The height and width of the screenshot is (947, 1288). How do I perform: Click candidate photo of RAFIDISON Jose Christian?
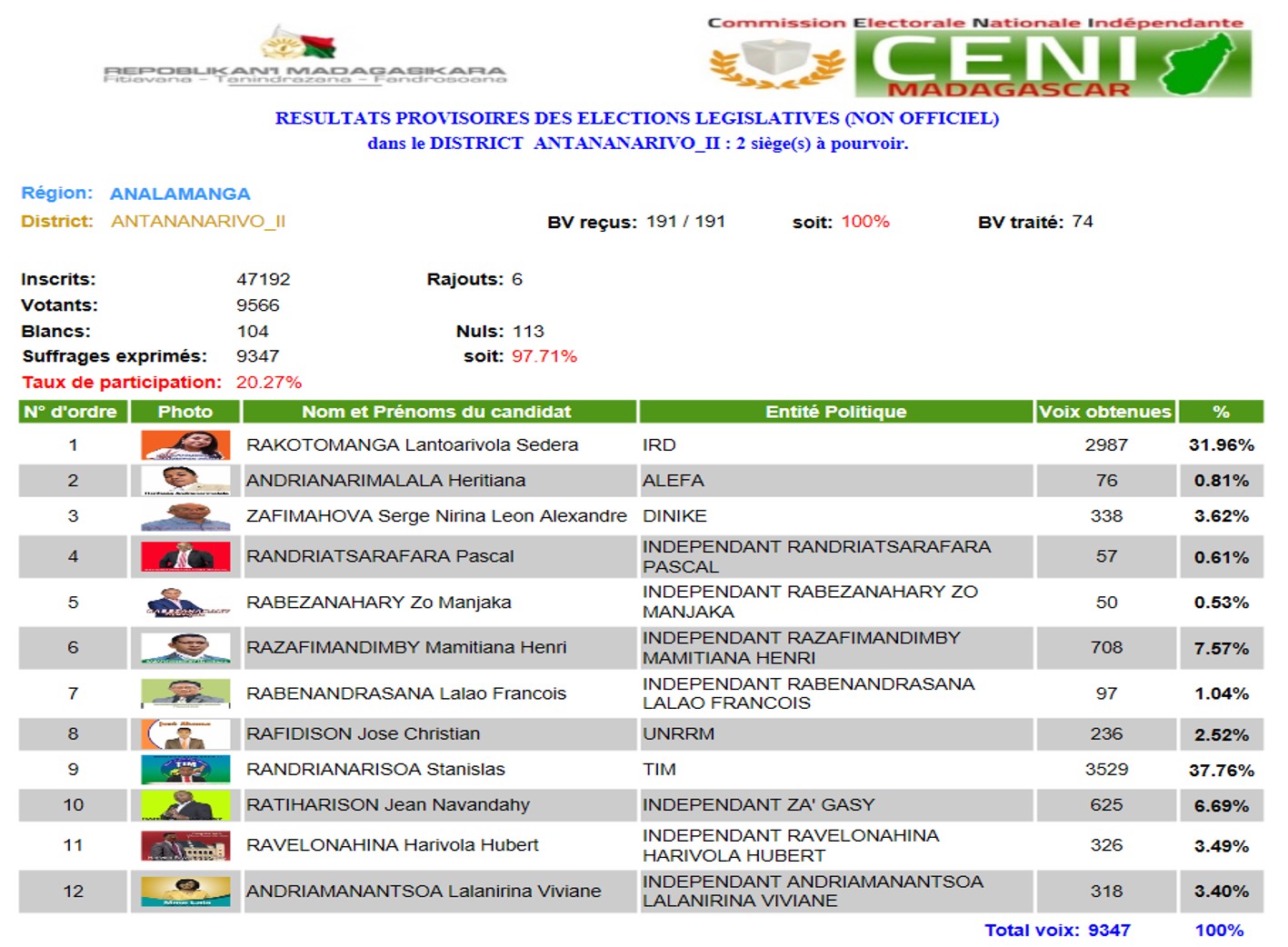pos(185,733)
